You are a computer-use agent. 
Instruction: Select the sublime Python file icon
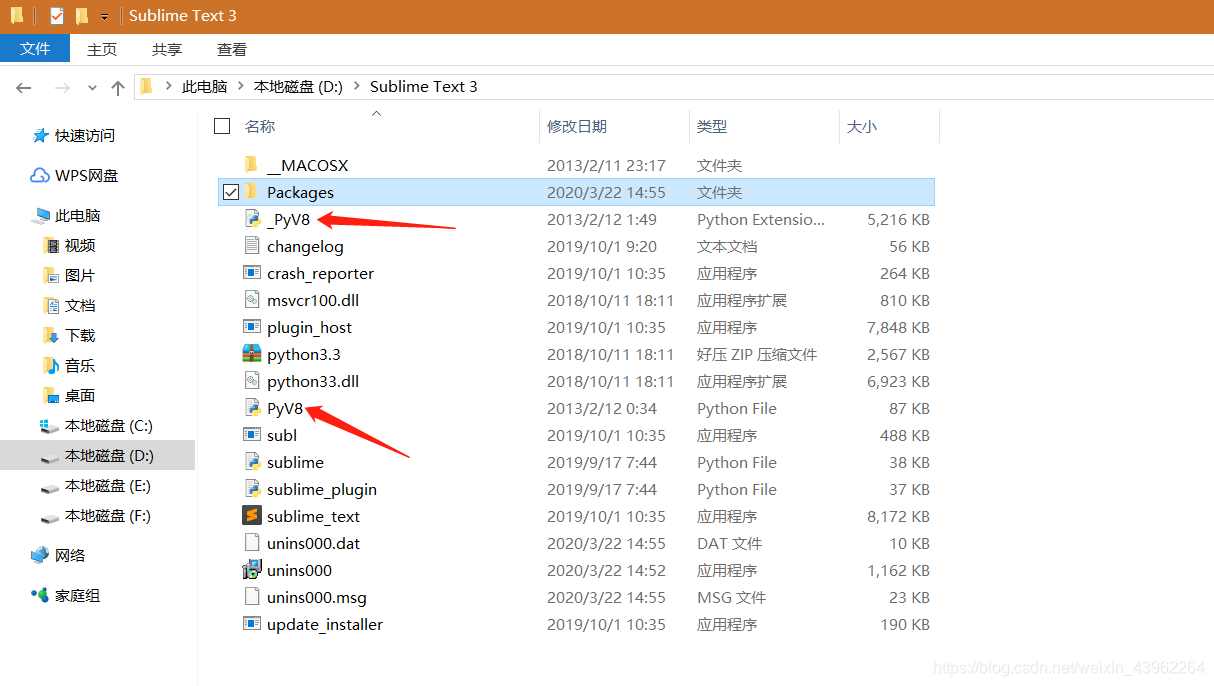[251, 462]
